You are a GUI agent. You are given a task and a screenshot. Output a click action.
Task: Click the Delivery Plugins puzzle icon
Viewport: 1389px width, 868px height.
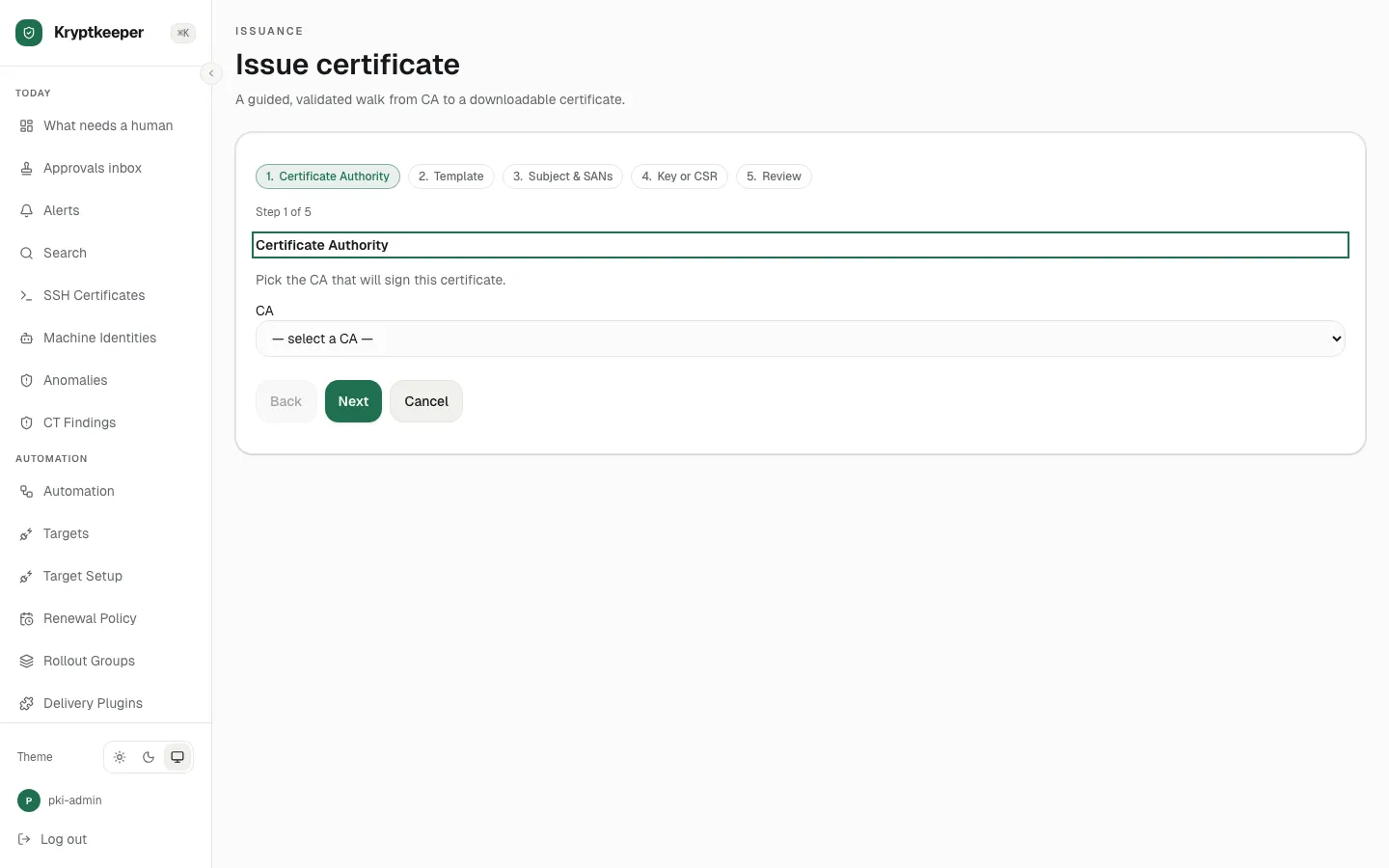[x=26, y=704]
